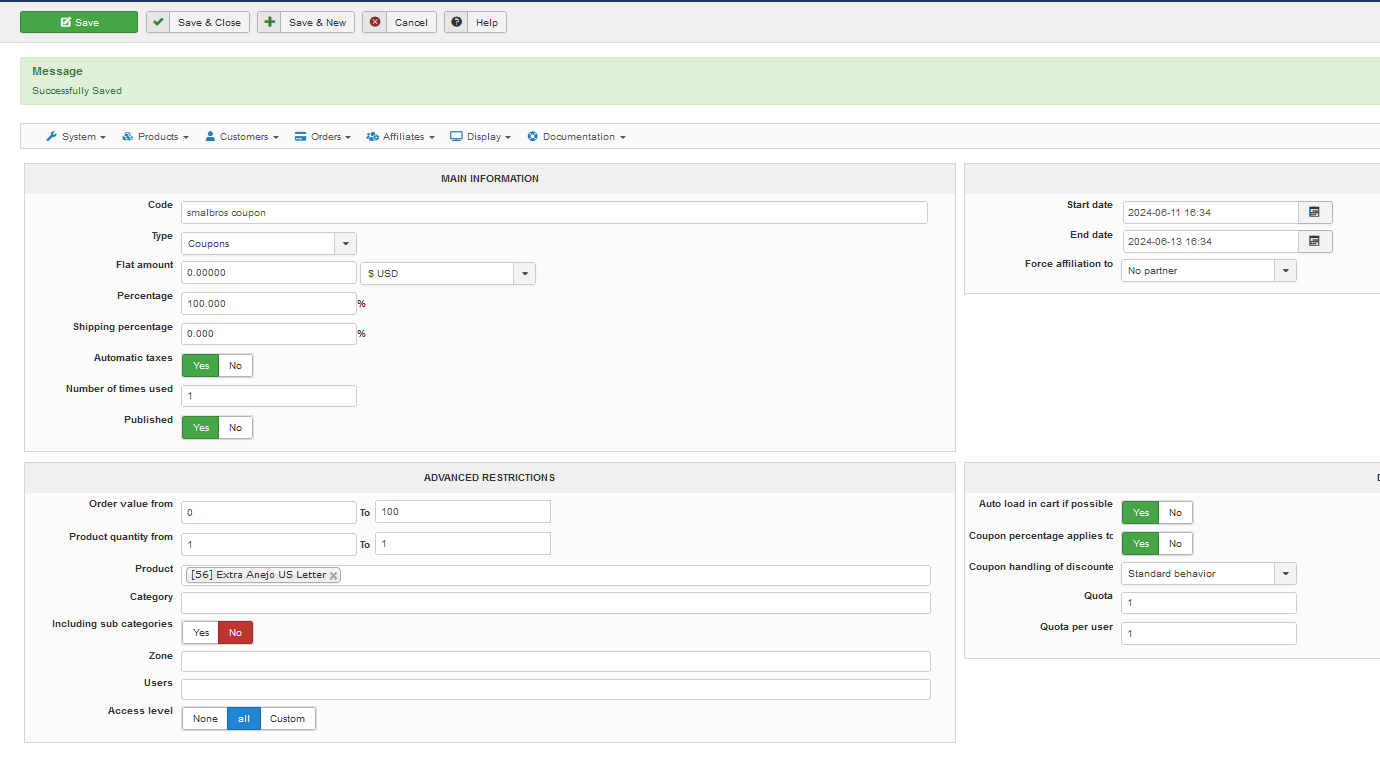
Task: Open the Display menu
Action: (481, 137)
